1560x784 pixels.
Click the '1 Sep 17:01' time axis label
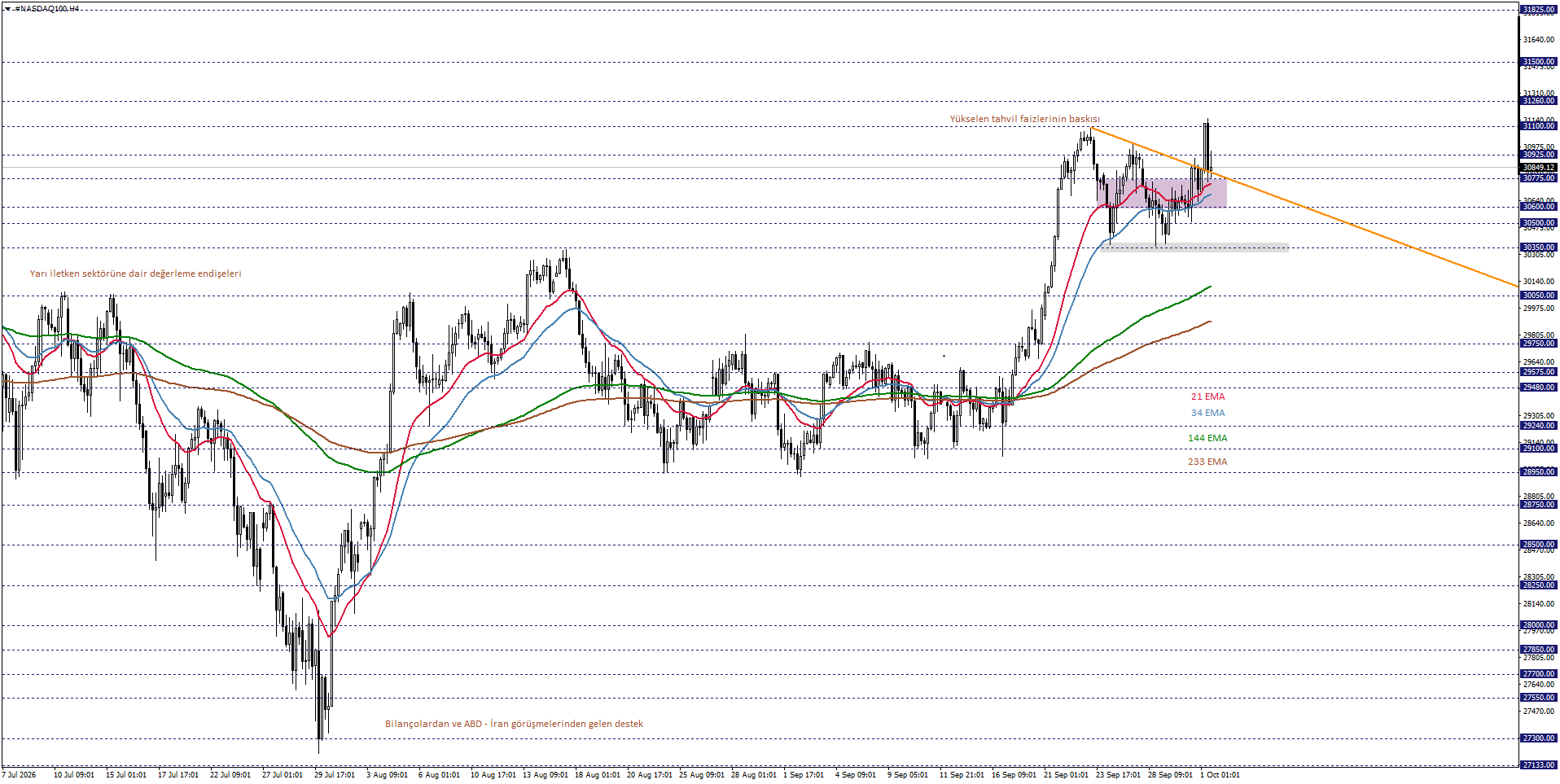click(804, 775)
